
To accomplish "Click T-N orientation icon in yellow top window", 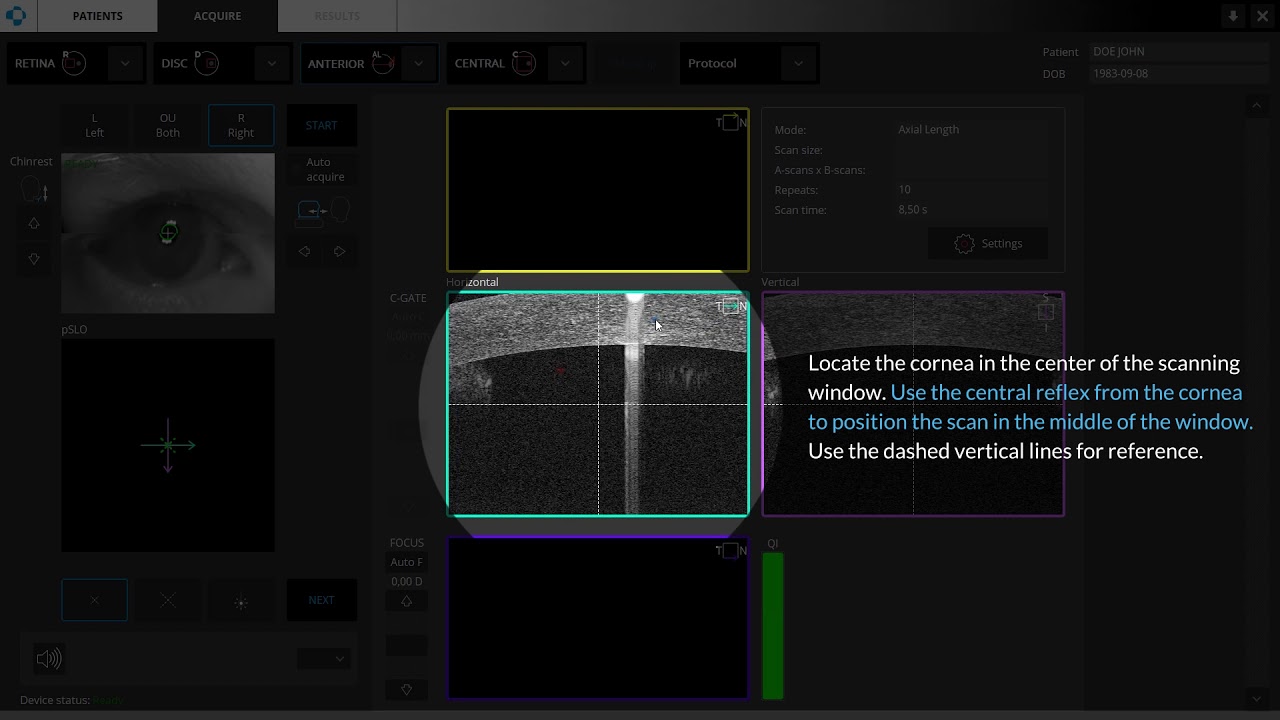I will click(x=731, y=123).
